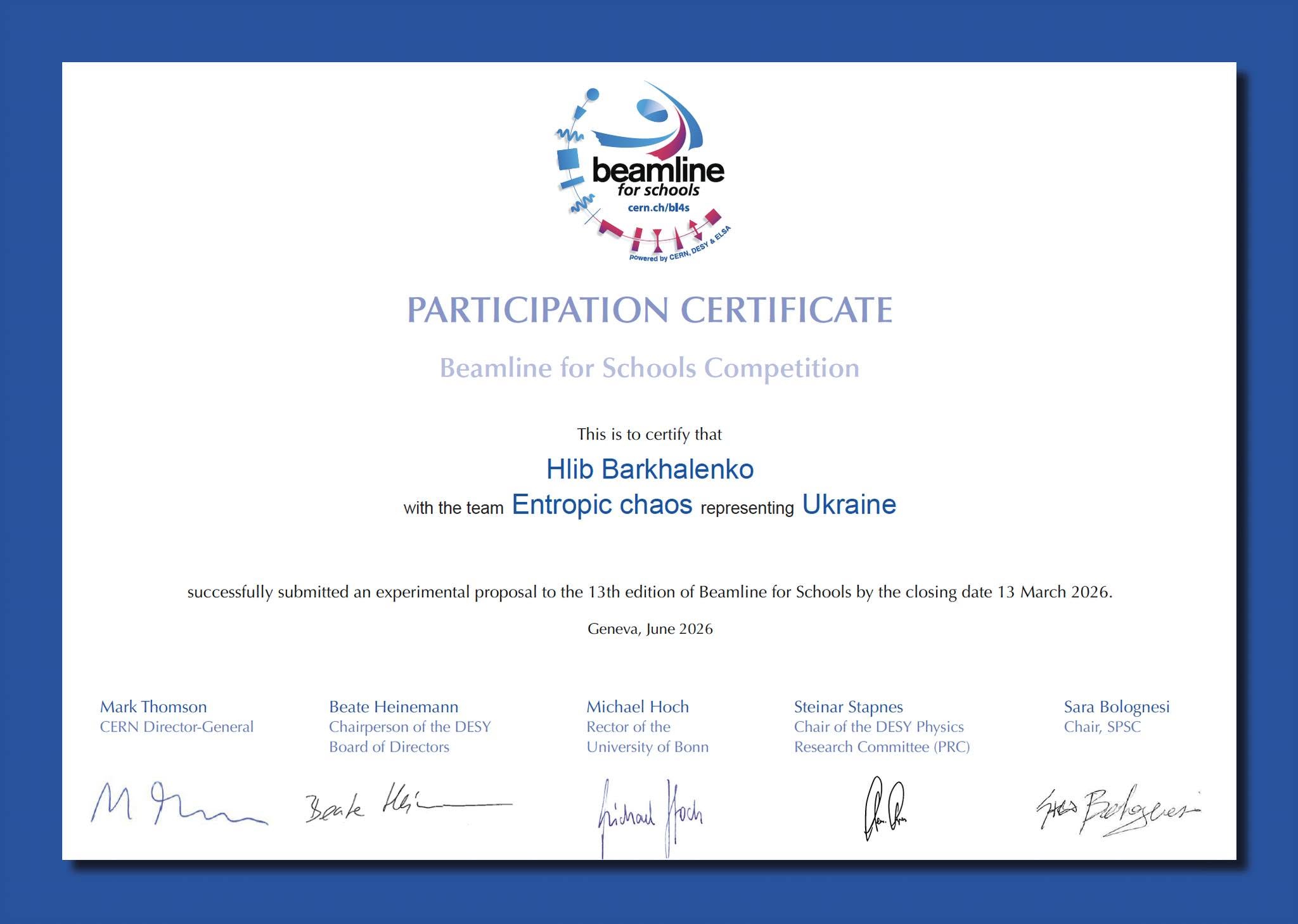Select the Beate Heinemann name label
The width and height of the screenshot is (1298, 924).
(394, 707)
